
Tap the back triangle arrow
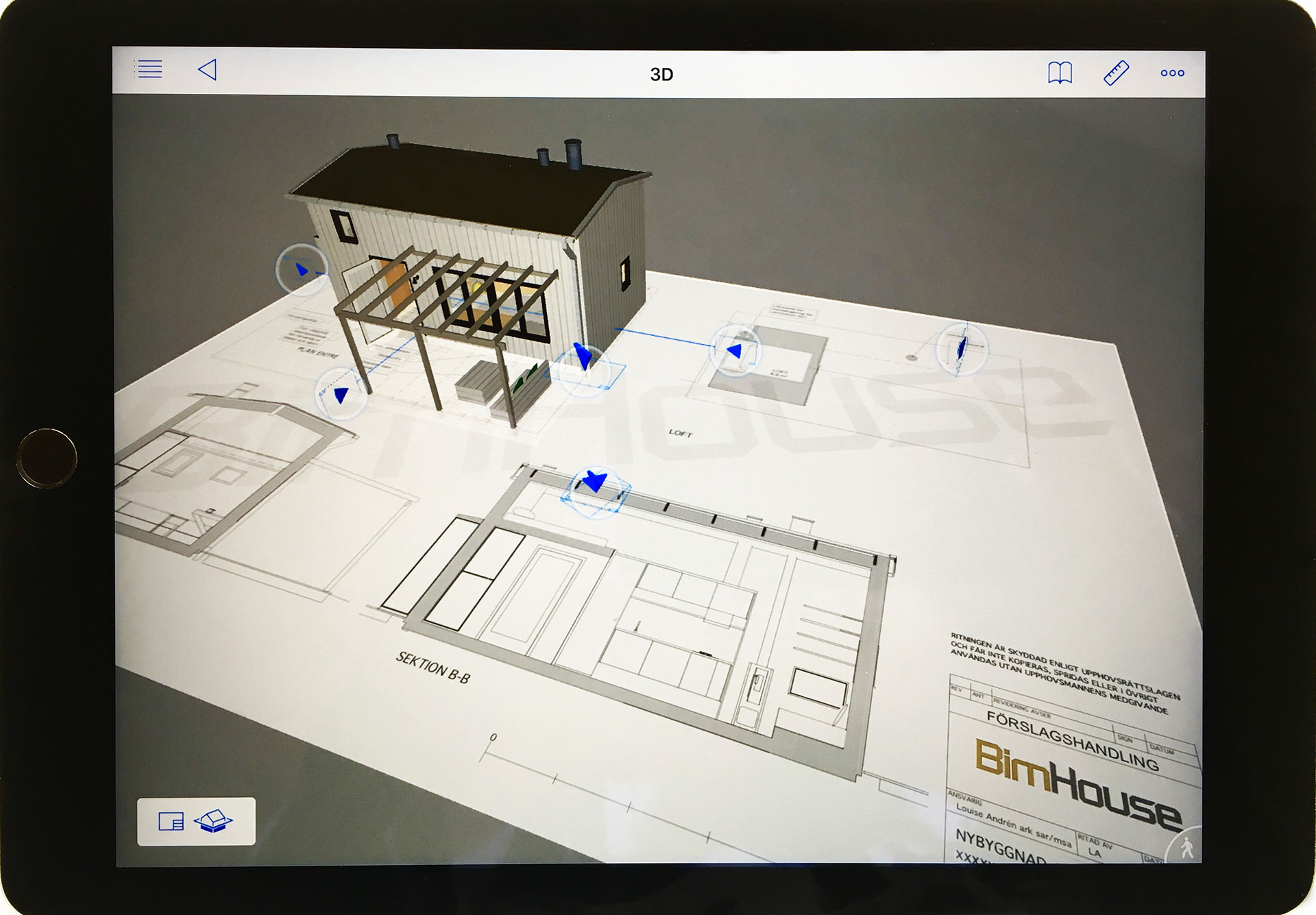[208, 69]
